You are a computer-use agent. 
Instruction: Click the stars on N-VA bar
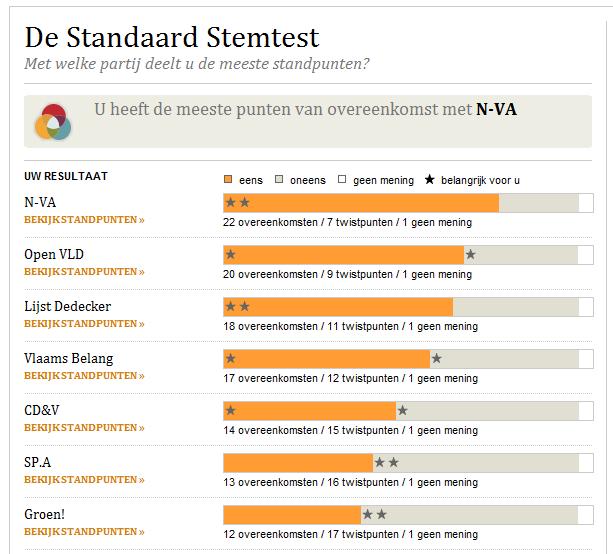[237, 203]
